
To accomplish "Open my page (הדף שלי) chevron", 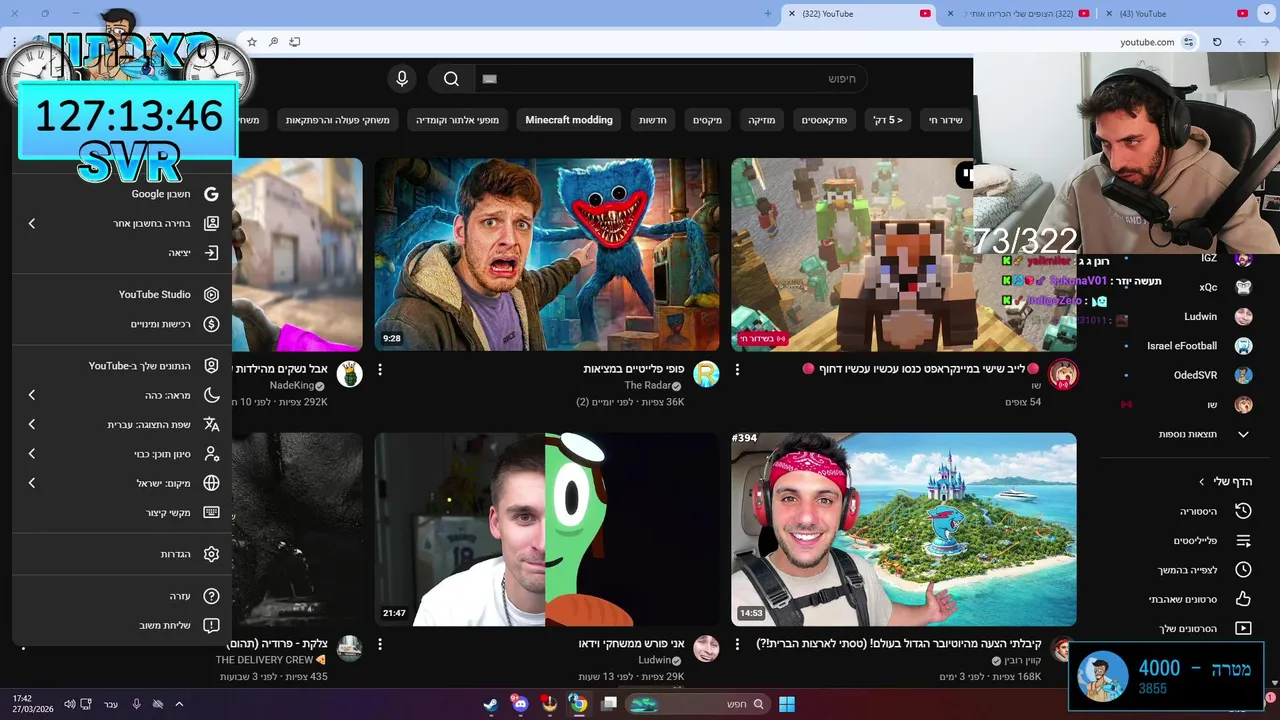I will tap(1202, 482).
